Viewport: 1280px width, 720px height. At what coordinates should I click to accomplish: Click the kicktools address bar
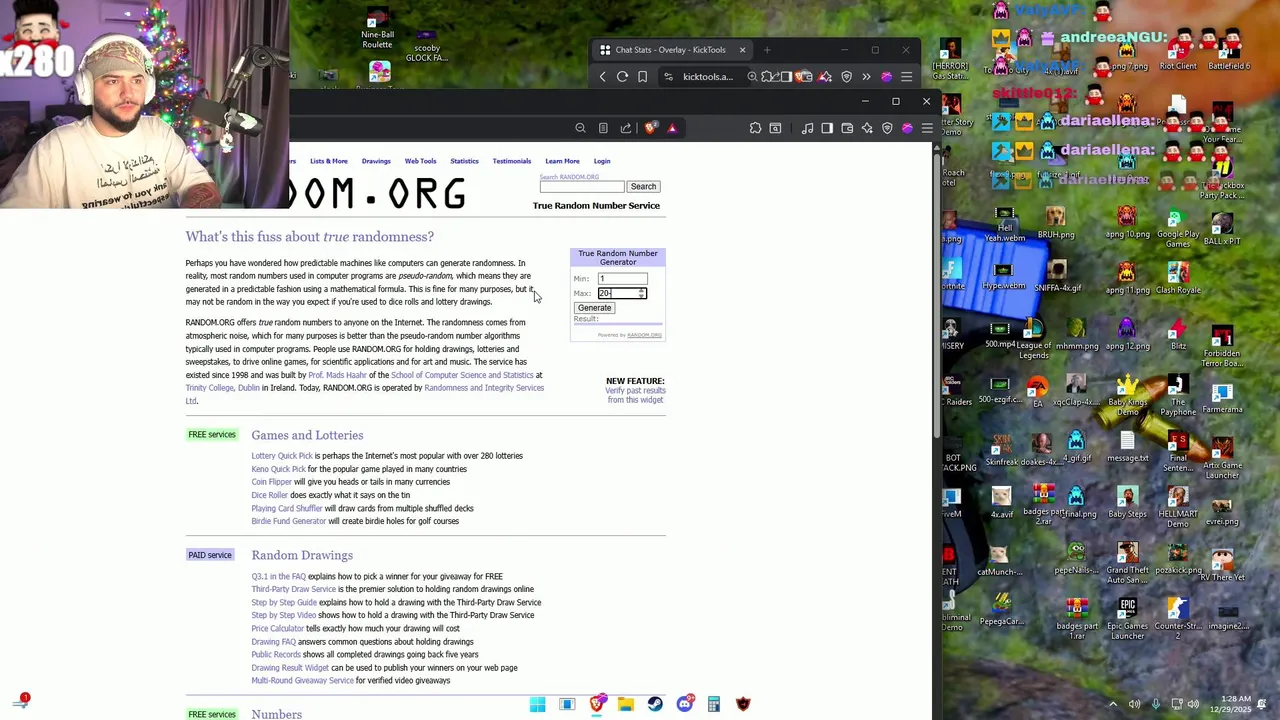pos(708,77)
